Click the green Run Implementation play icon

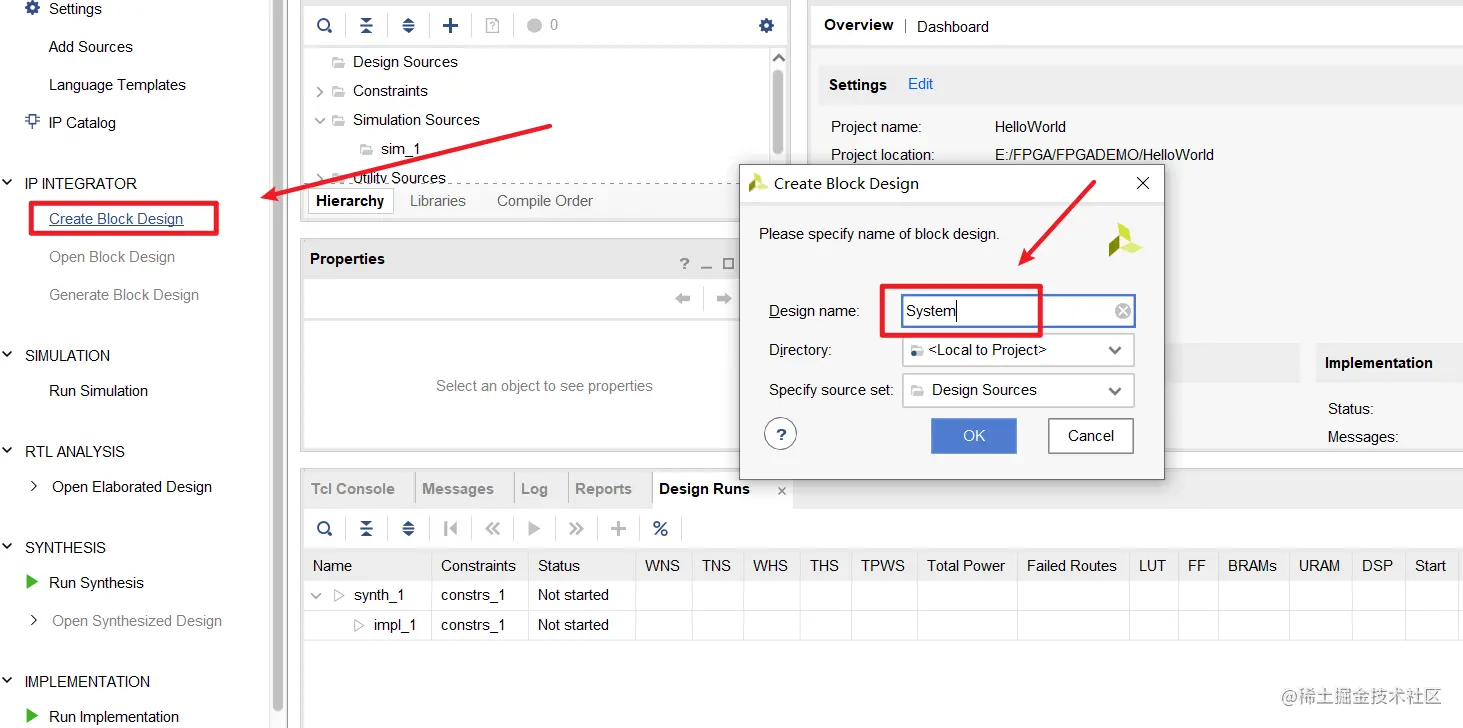pos(32,716)
